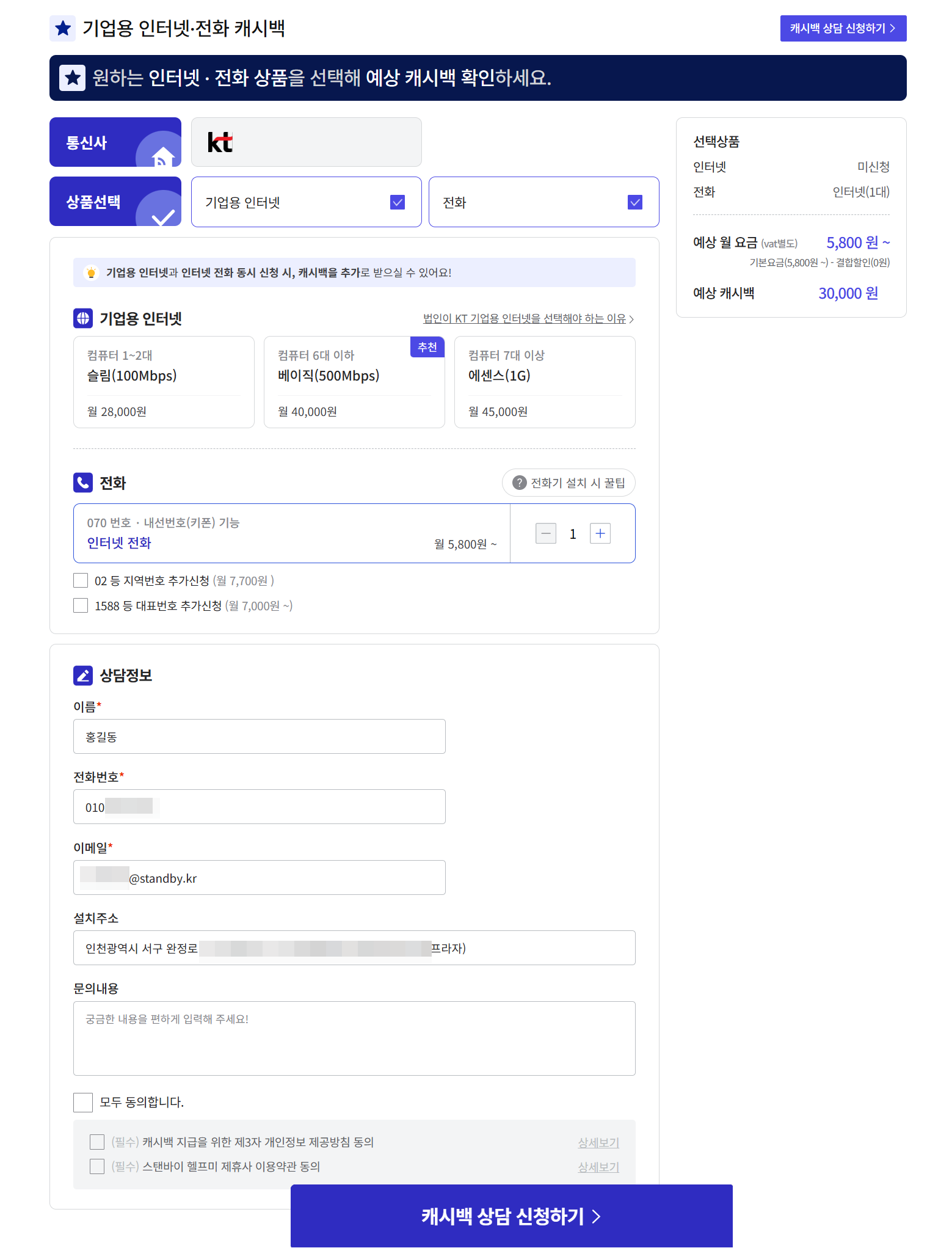Open 법인이 KT 기업용 인터넷을 선택해야 하는 이유 link
The width and height of the screenshot is (952, 1248).
528,318
